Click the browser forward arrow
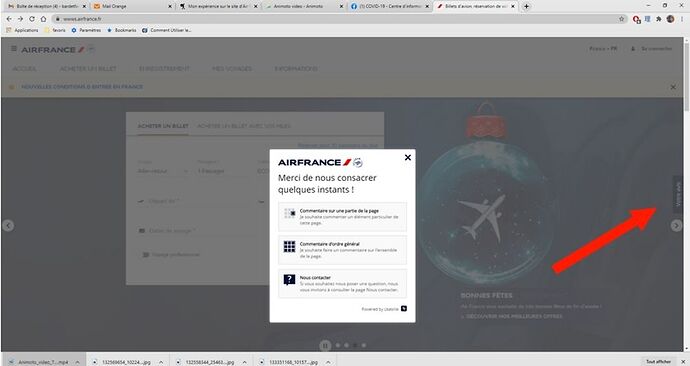The height and width of the screenshot is (366, 690). click(x=20, y=19)
